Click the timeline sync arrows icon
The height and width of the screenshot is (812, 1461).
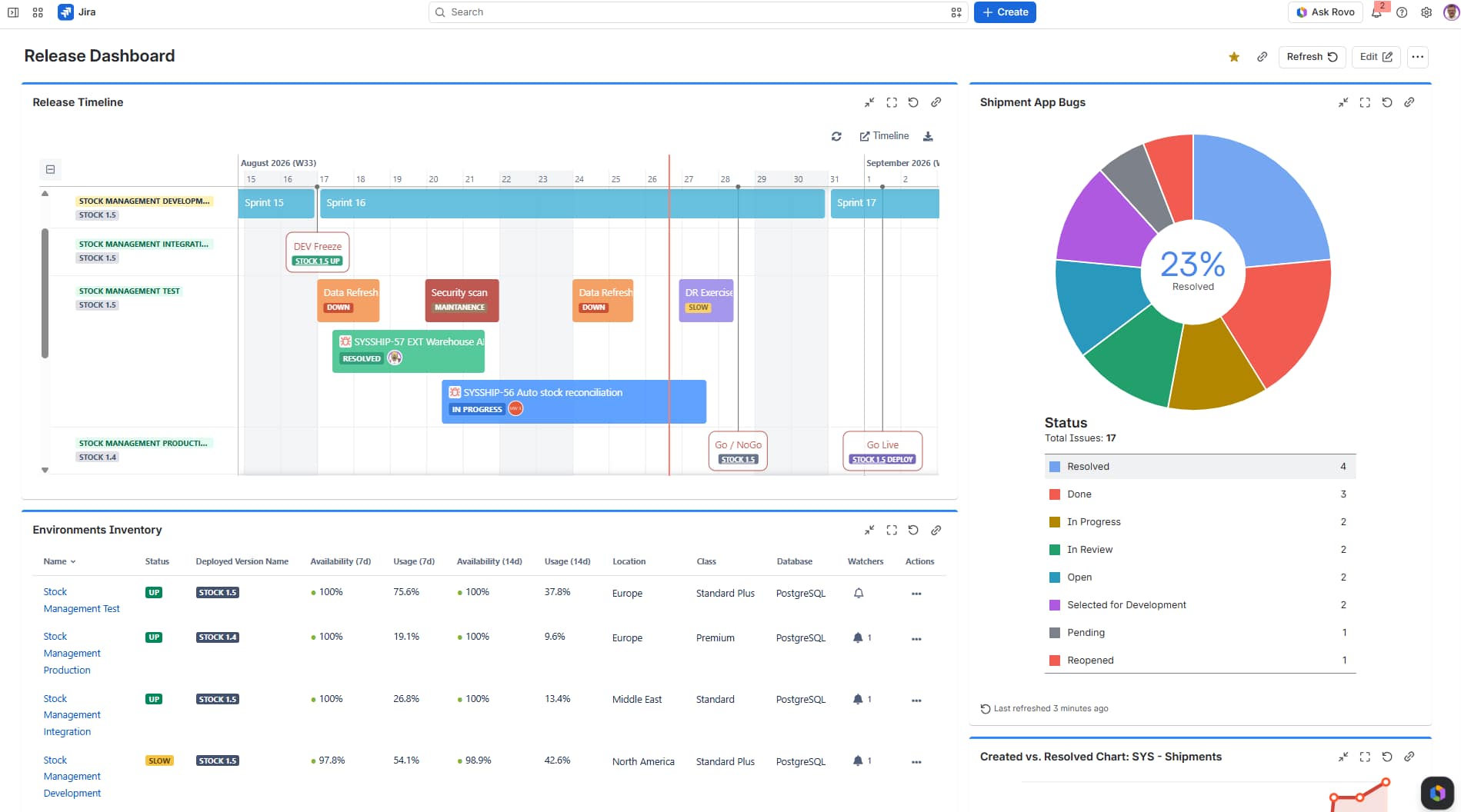coord(836,136)
